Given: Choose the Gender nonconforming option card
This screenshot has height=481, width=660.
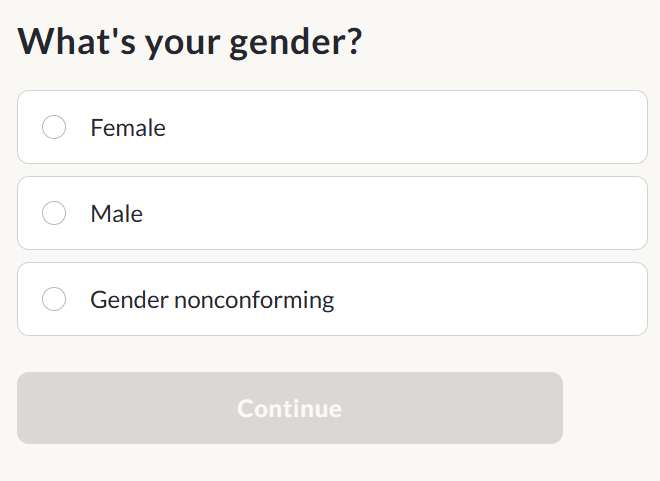Looking at the screenshot, I should pos(332,299).
